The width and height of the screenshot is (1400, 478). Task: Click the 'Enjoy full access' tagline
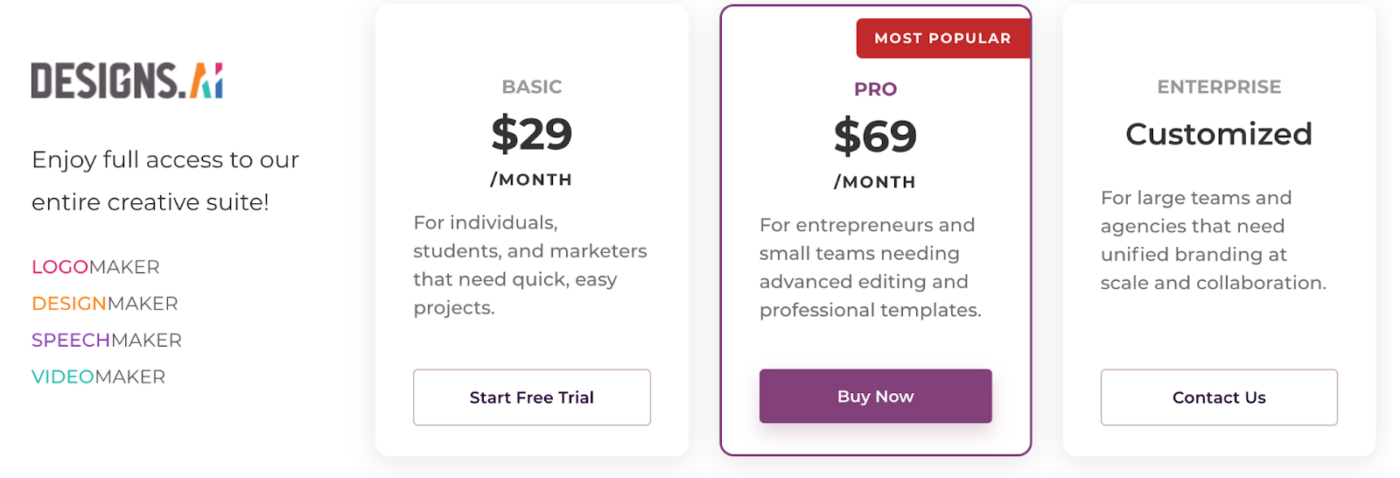(x=165, y=181)
